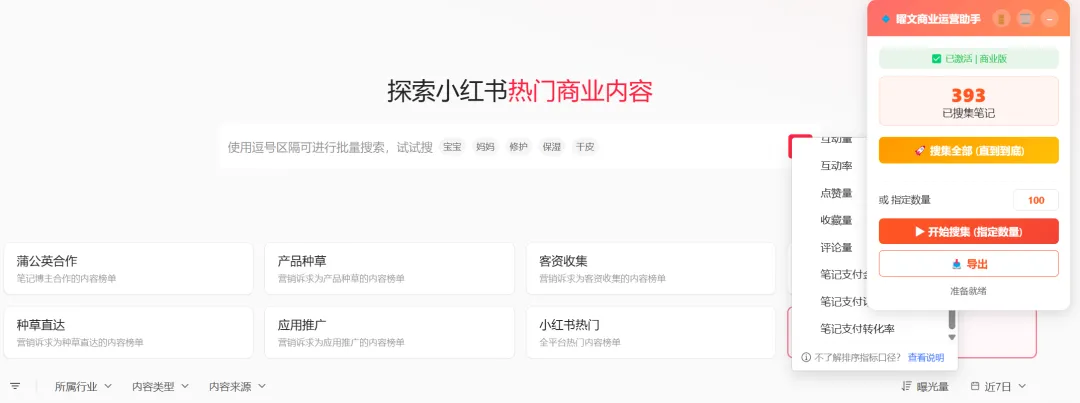This screenshot has width=1080, height=403.
Task: Click the info icon beside 不了解排序指标口径
Action: coord(806,358)
